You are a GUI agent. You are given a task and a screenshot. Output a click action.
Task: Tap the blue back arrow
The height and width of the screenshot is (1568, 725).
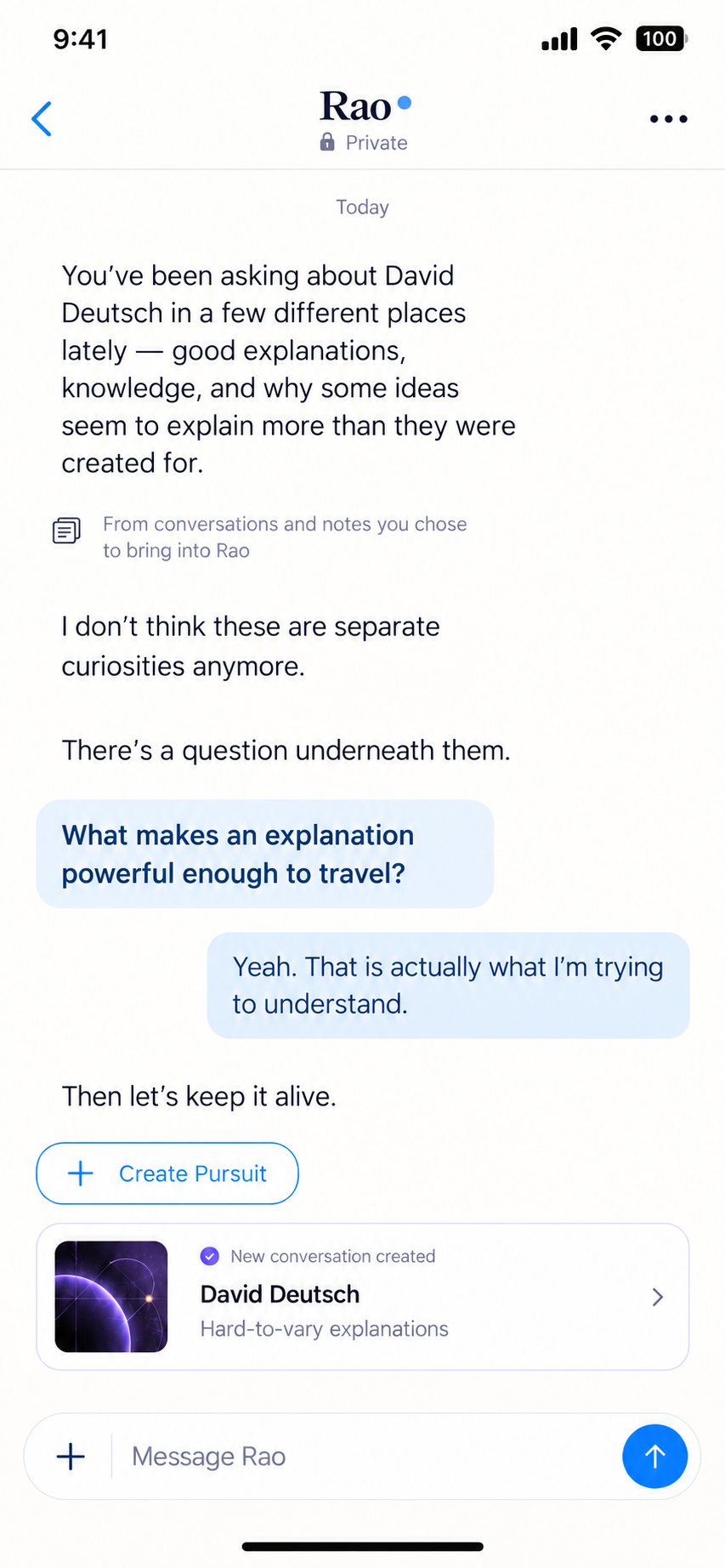pyautogui.click(x=42, y=119)
